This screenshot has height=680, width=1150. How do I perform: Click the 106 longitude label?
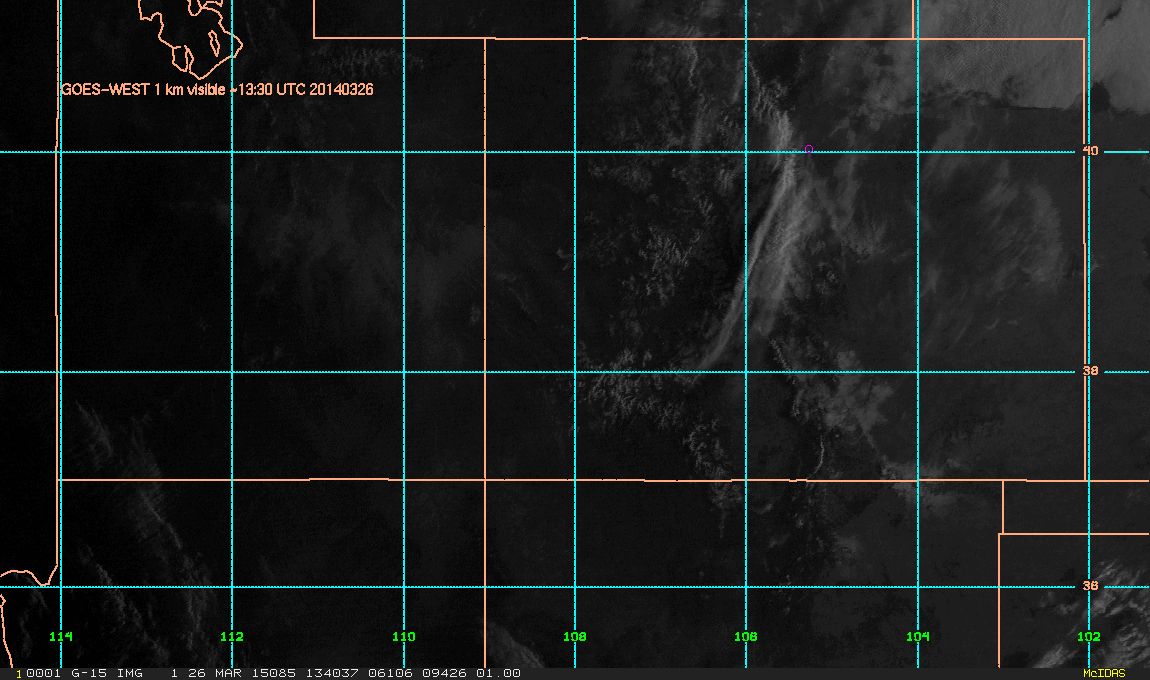coord(746,636)
